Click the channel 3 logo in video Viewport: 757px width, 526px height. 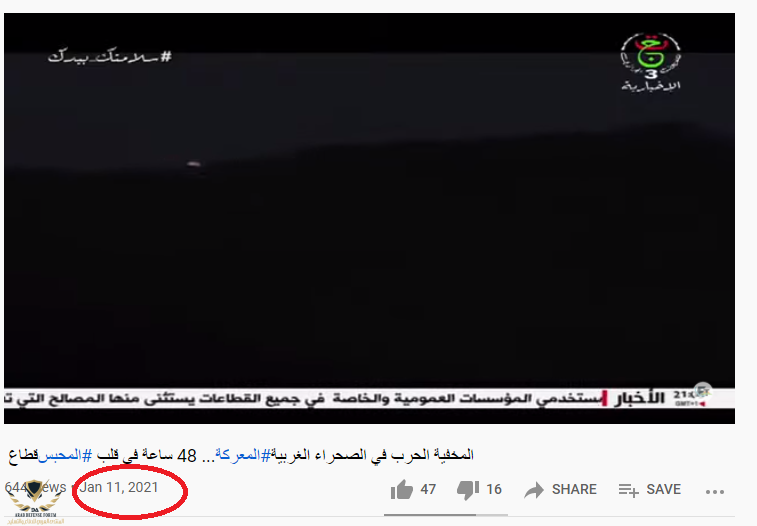coord(651,62)
